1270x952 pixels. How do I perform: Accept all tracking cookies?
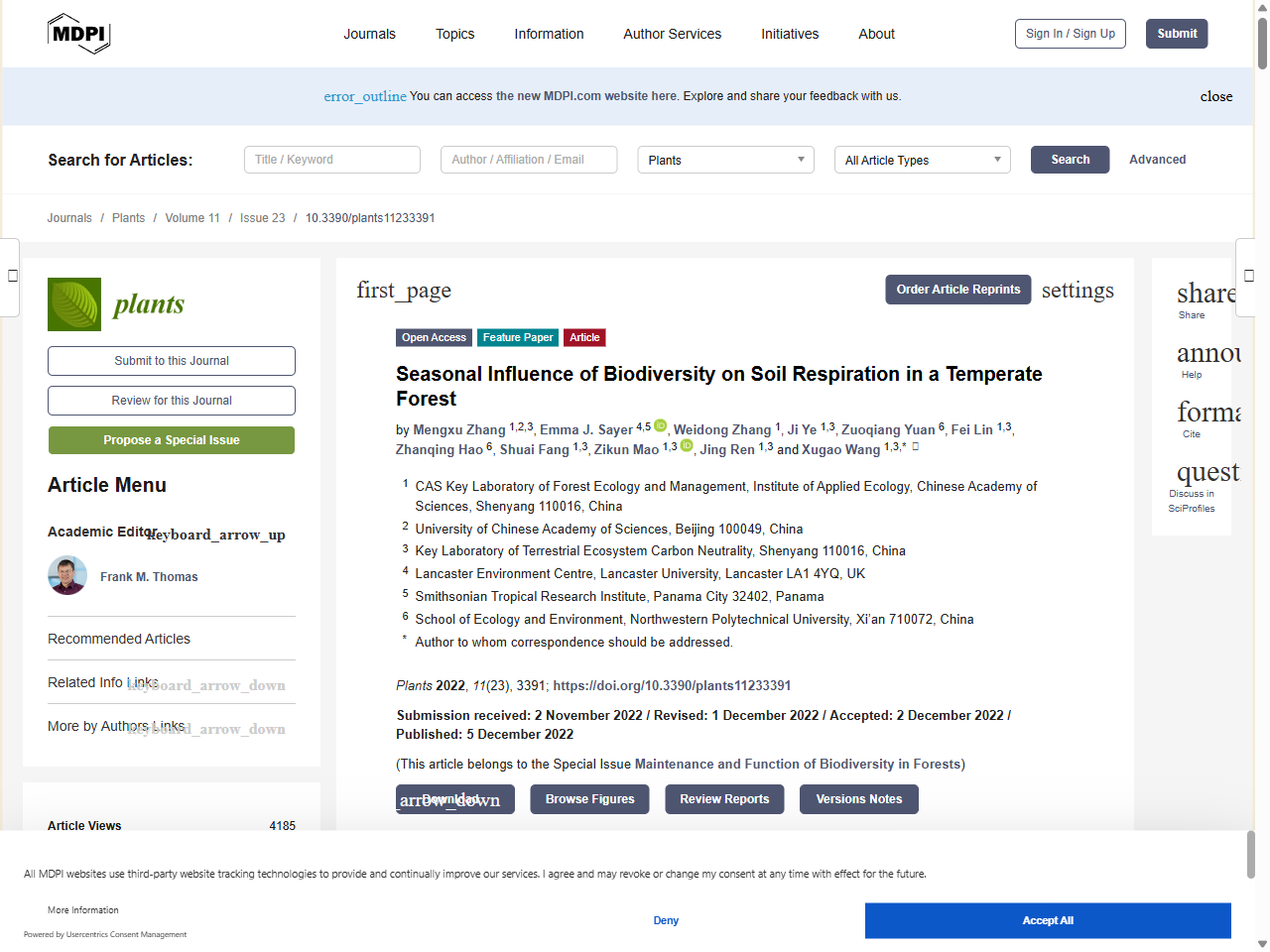(1047, 920)
